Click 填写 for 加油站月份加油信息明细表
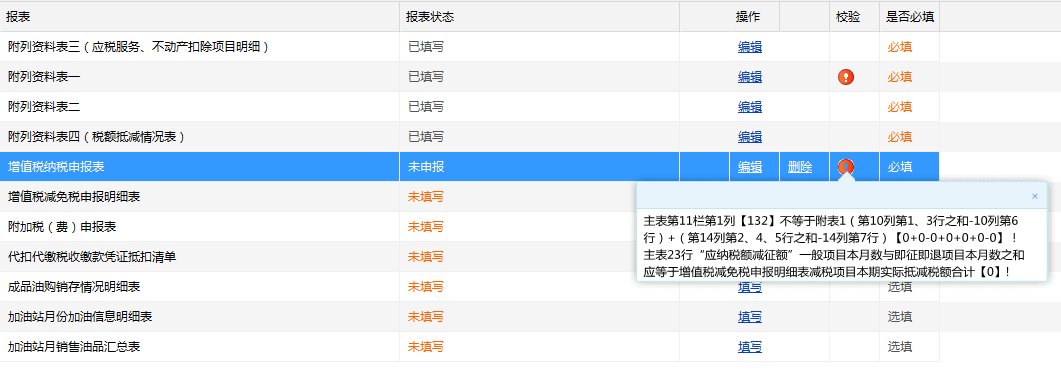 point(750,317)
